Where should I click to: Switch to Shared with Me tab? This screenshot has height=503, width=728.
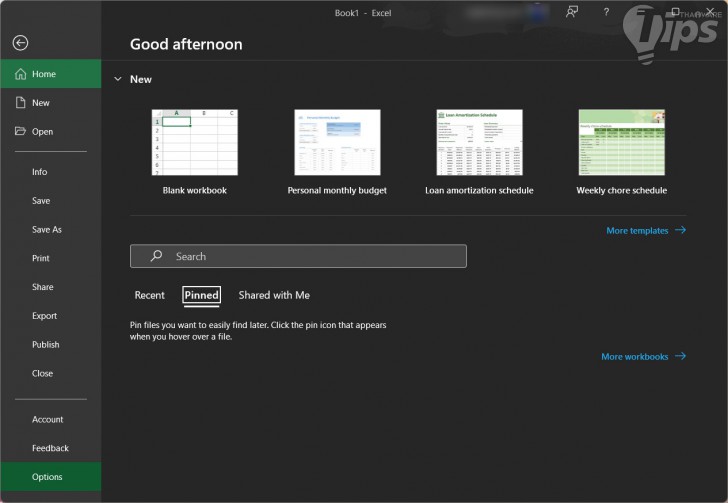point(274,295)
